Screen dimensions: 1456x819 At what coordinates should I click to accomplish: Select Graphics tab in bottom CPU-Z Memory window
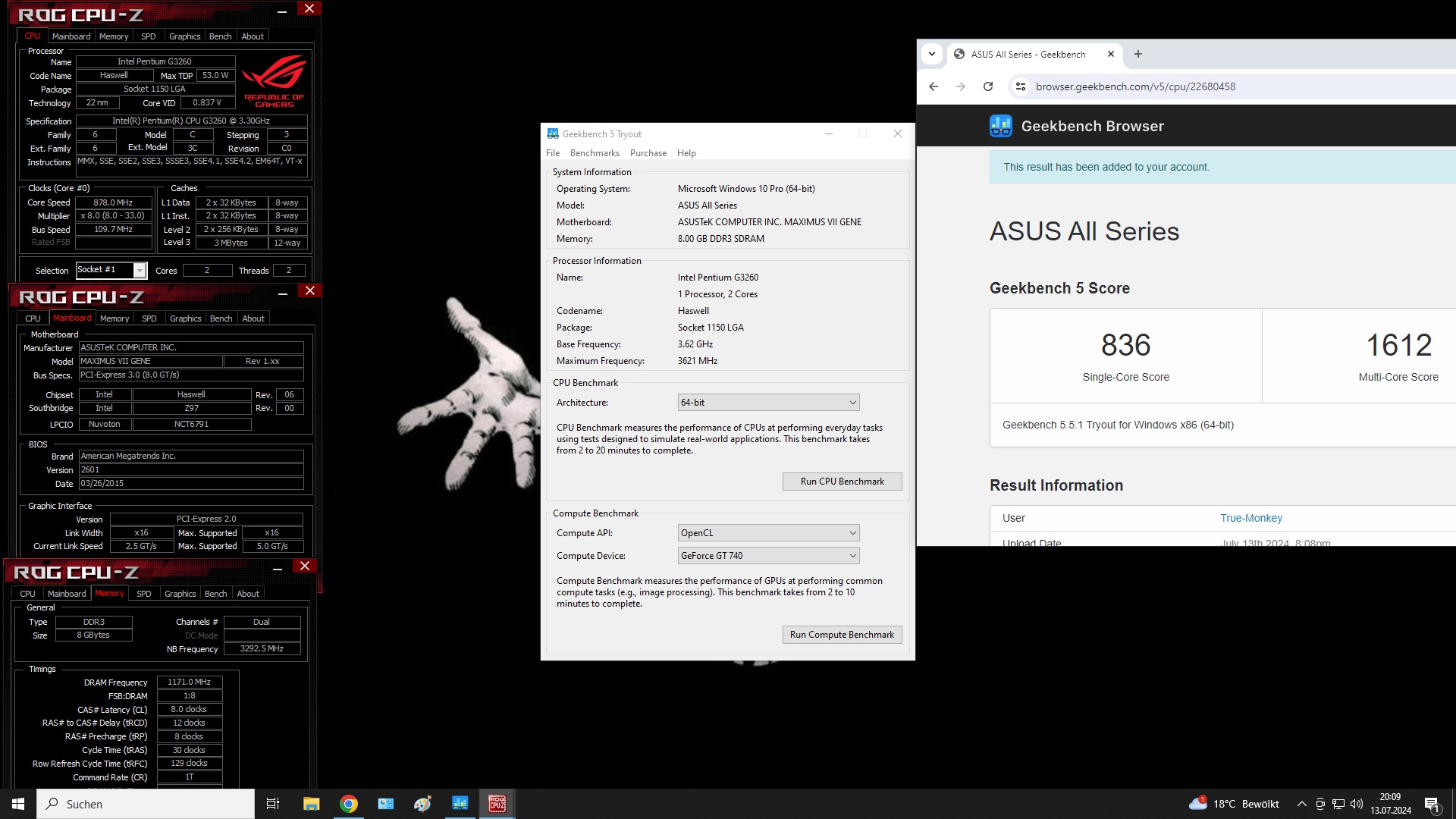180,594
